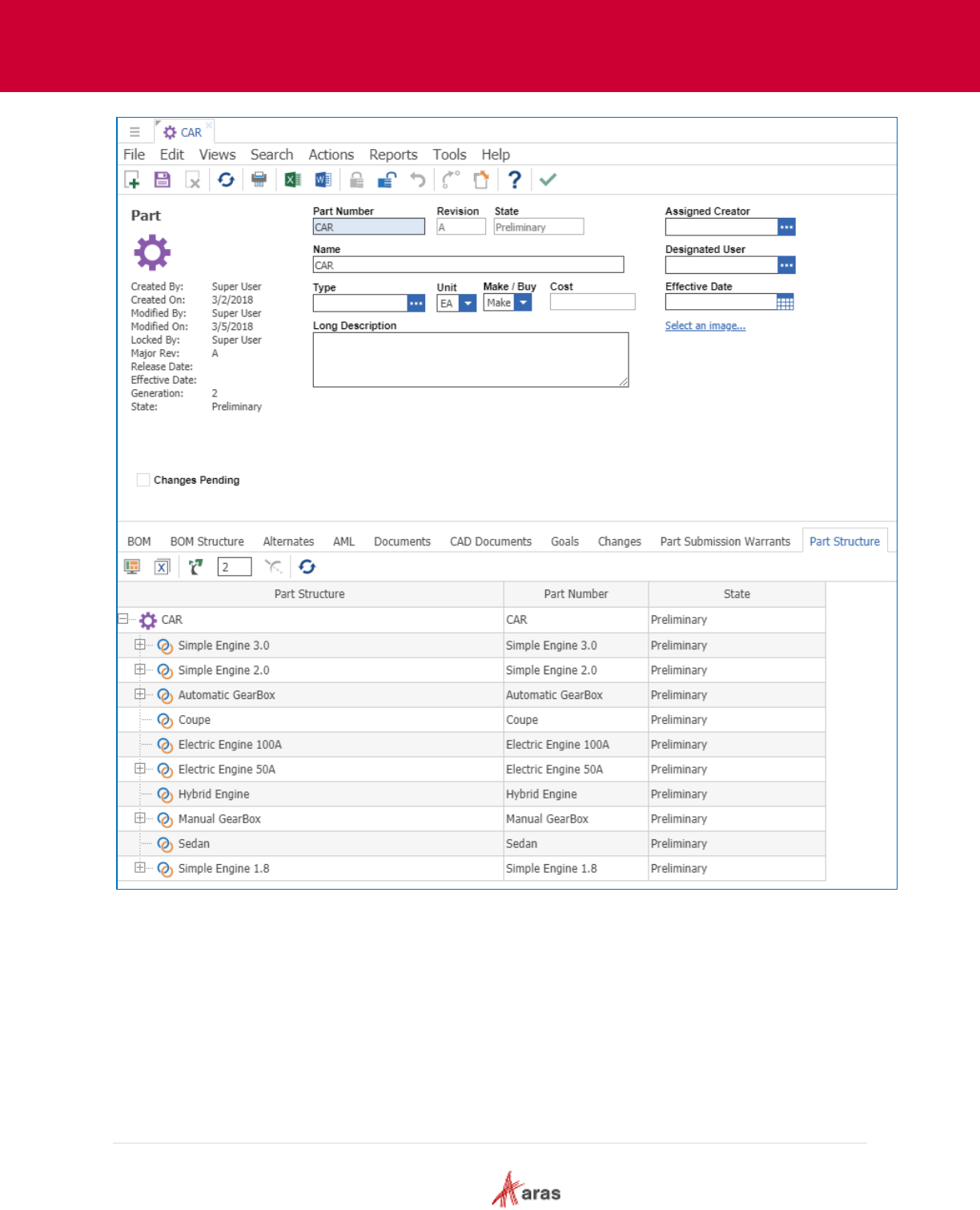Click the Create New Revision icon
The width and height of the screenshot is (980, 1210).
point(481,180)
